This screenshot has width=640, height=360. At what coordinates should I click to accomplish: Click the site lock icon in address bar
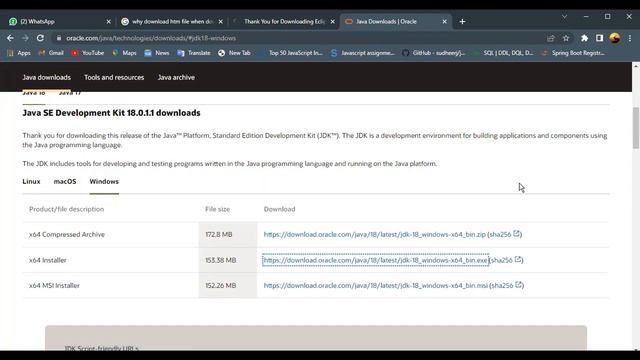pyautogui.click(x=59, y=38)
